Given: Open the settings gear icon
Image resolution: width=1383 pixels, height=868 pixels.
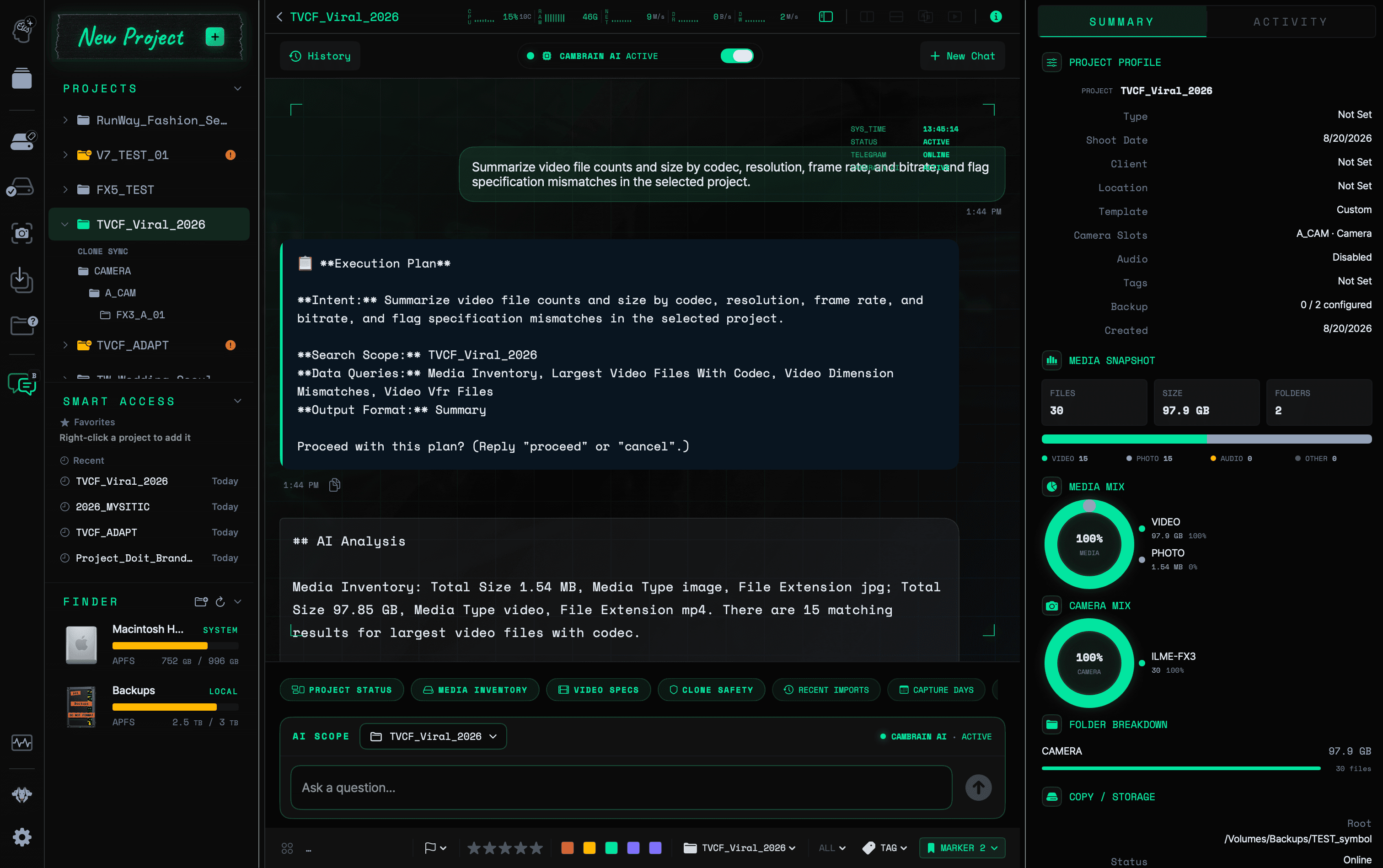Looking at the screenshot, I should pos(22,837).
